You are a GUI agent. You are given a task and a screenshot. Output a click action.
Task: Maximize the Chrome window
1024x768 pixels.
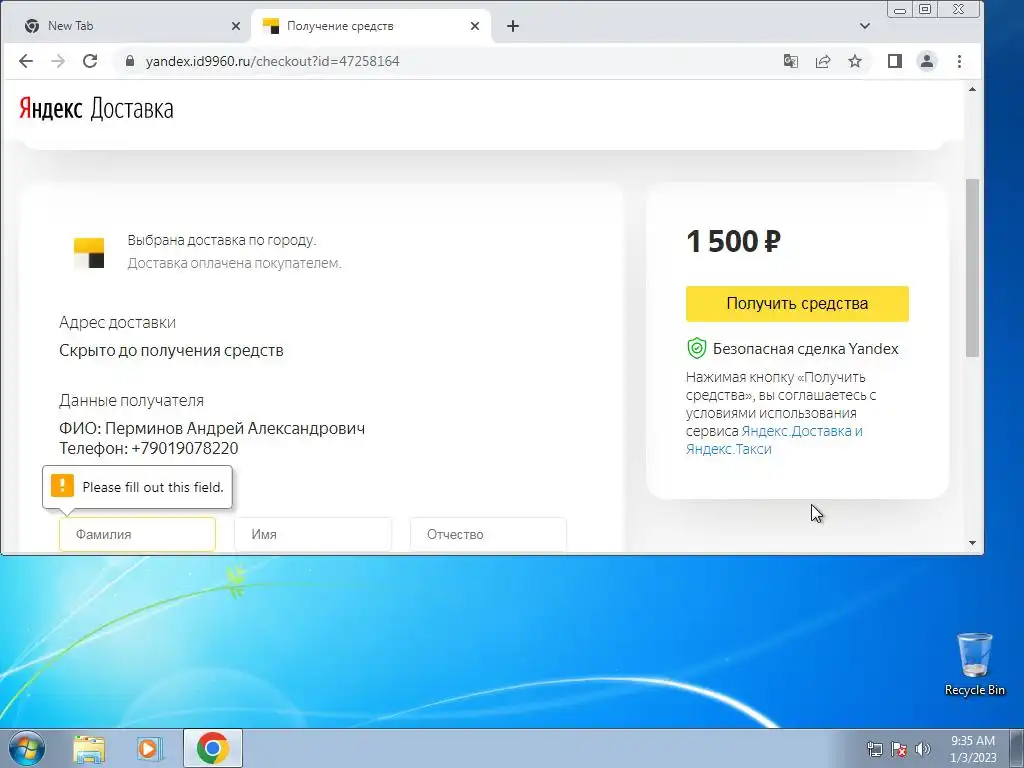(925, 9)
